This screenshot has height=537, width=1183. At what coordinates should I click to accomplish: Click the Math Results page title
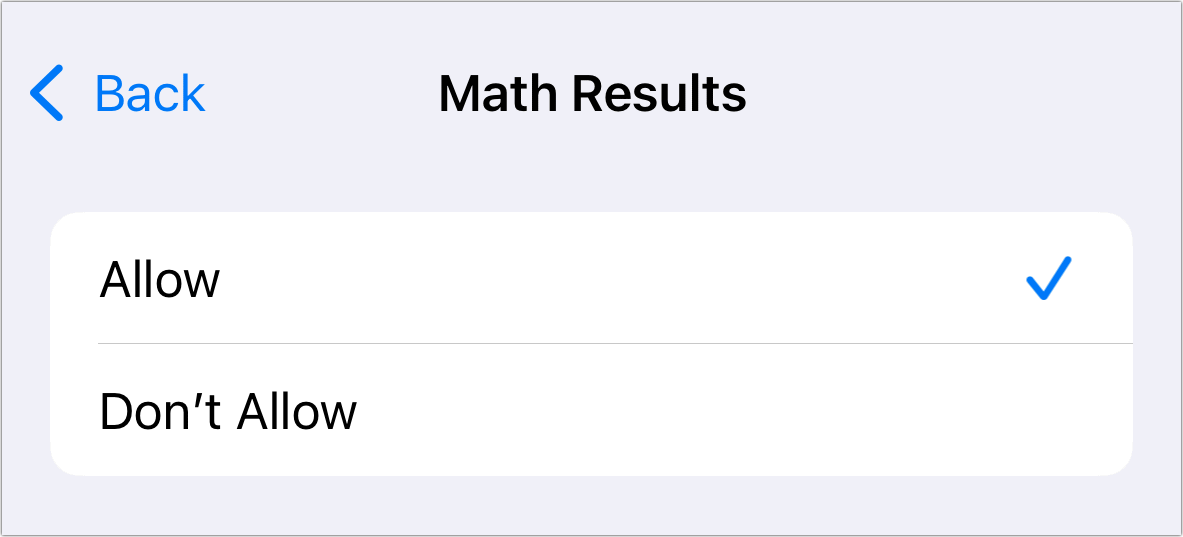pos(592,94)
